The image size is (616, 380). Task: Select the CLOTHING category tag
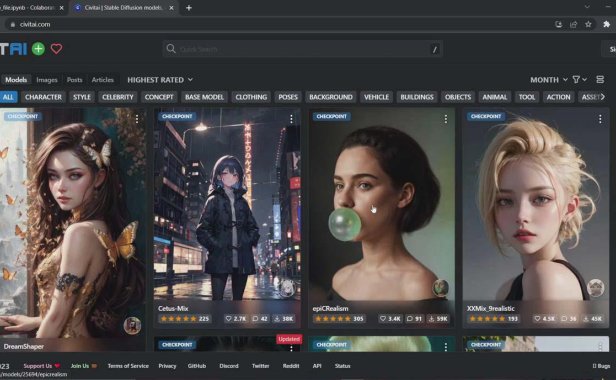tap(251, 97)
